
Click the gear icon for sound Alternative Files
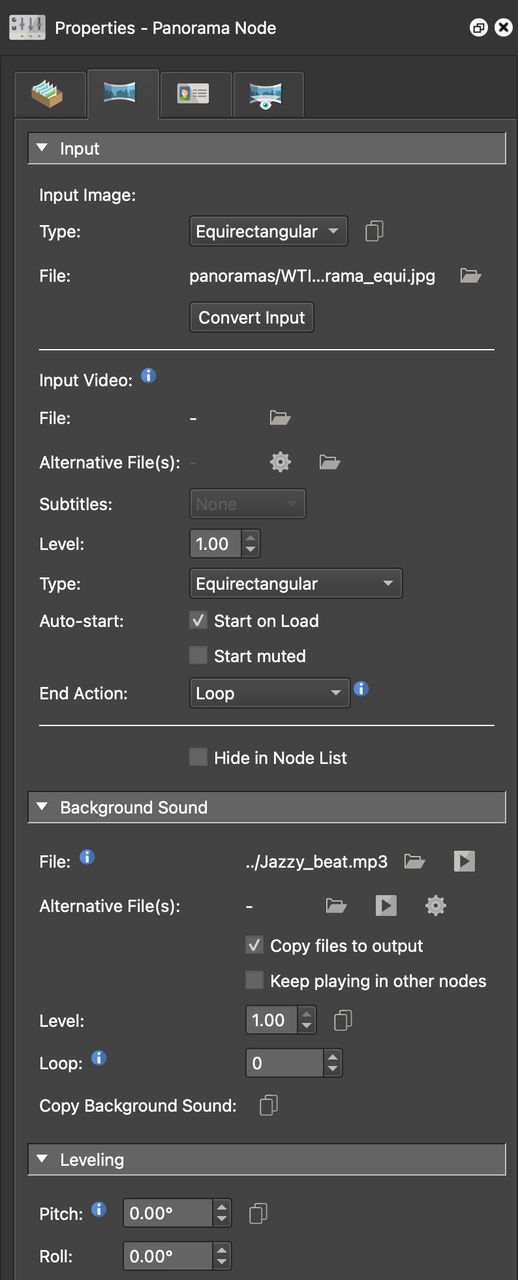[435, 905]
